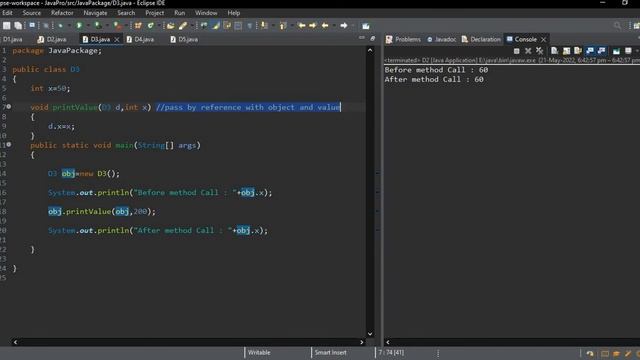Open the Forward navigation history dropdown arrow

353,26
